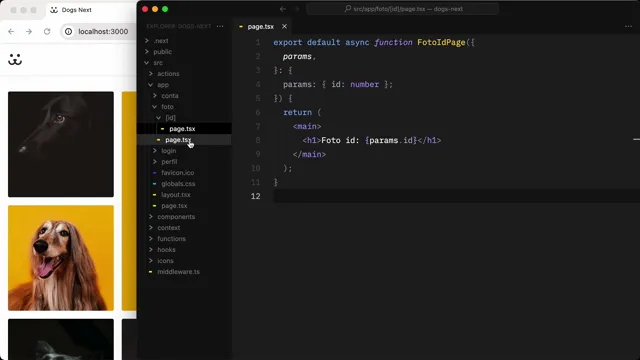Screen dimensions: 640x360
Task: Click the browser reload icon
Action: tap(47, 31)
